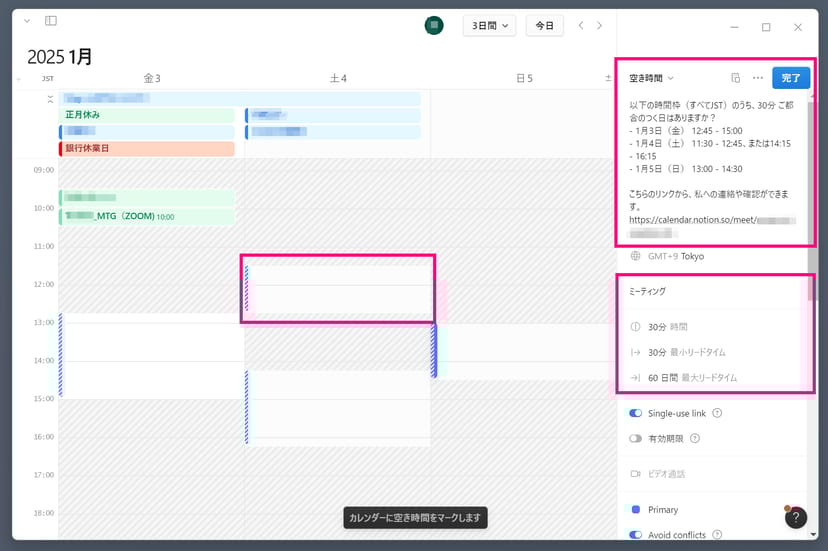Image resolution: width=828 pixels, height=551 pixels.
Task: Open the 正月休み all-day event
Action: click(x=146, y=115)
